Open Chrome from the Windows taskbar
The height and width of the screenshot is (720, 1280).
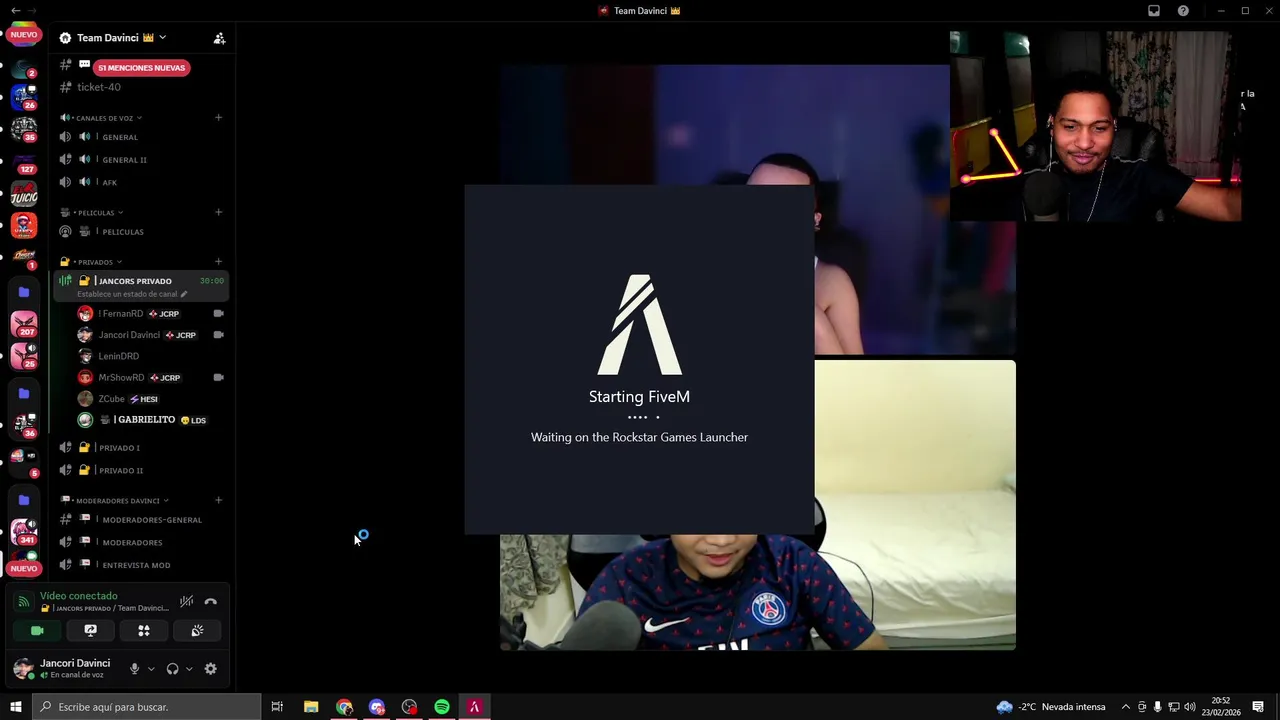(x=344, y=707)
